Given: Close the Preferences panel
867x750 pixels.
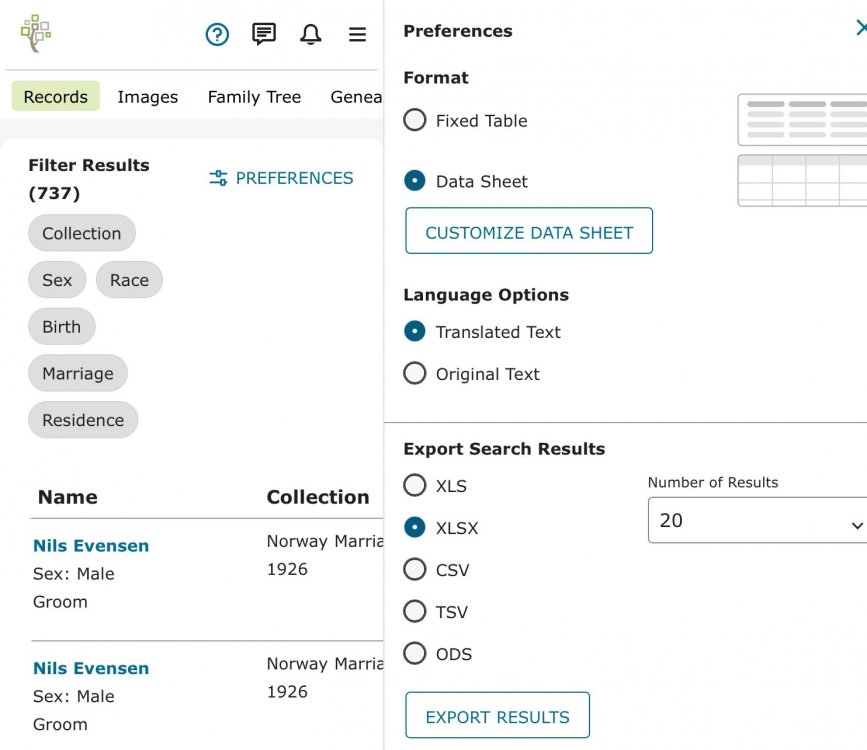Looking at the screenshot, I should [860, 29].
